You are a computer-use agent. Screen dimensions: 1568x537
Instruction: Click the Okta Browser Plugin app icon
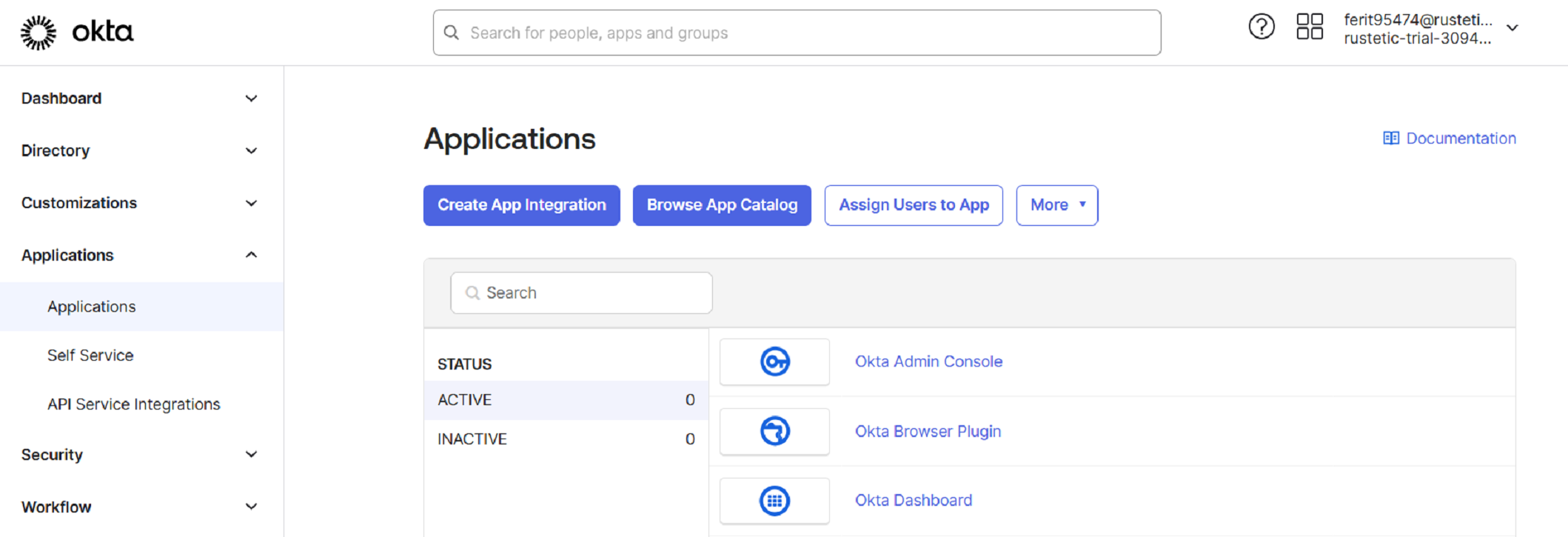coord(774,431)
